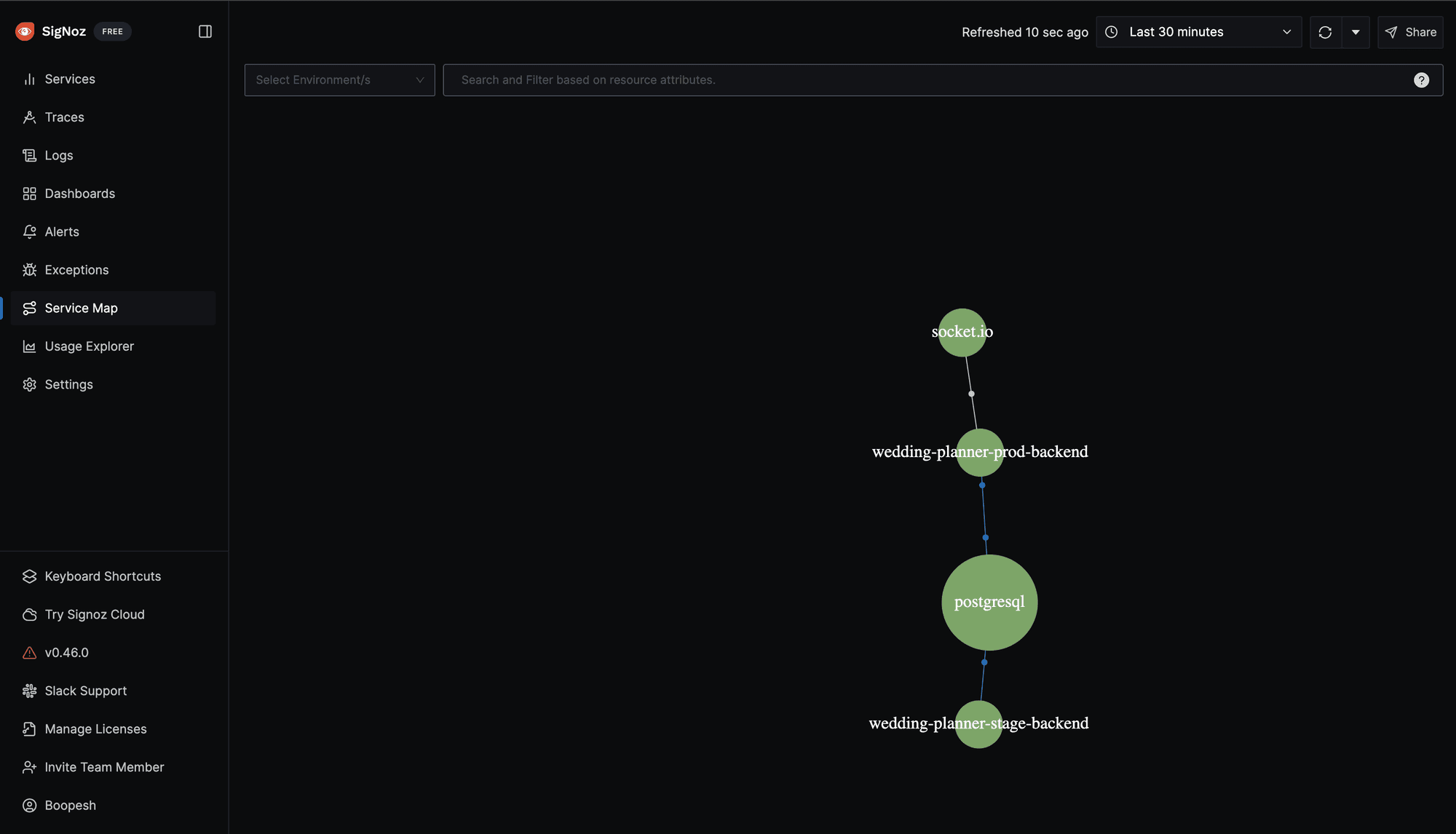The height and width of the screenshot is (834, 1456).
Task: Click the Services bar chart icon
Action: (x=29, y=79)
